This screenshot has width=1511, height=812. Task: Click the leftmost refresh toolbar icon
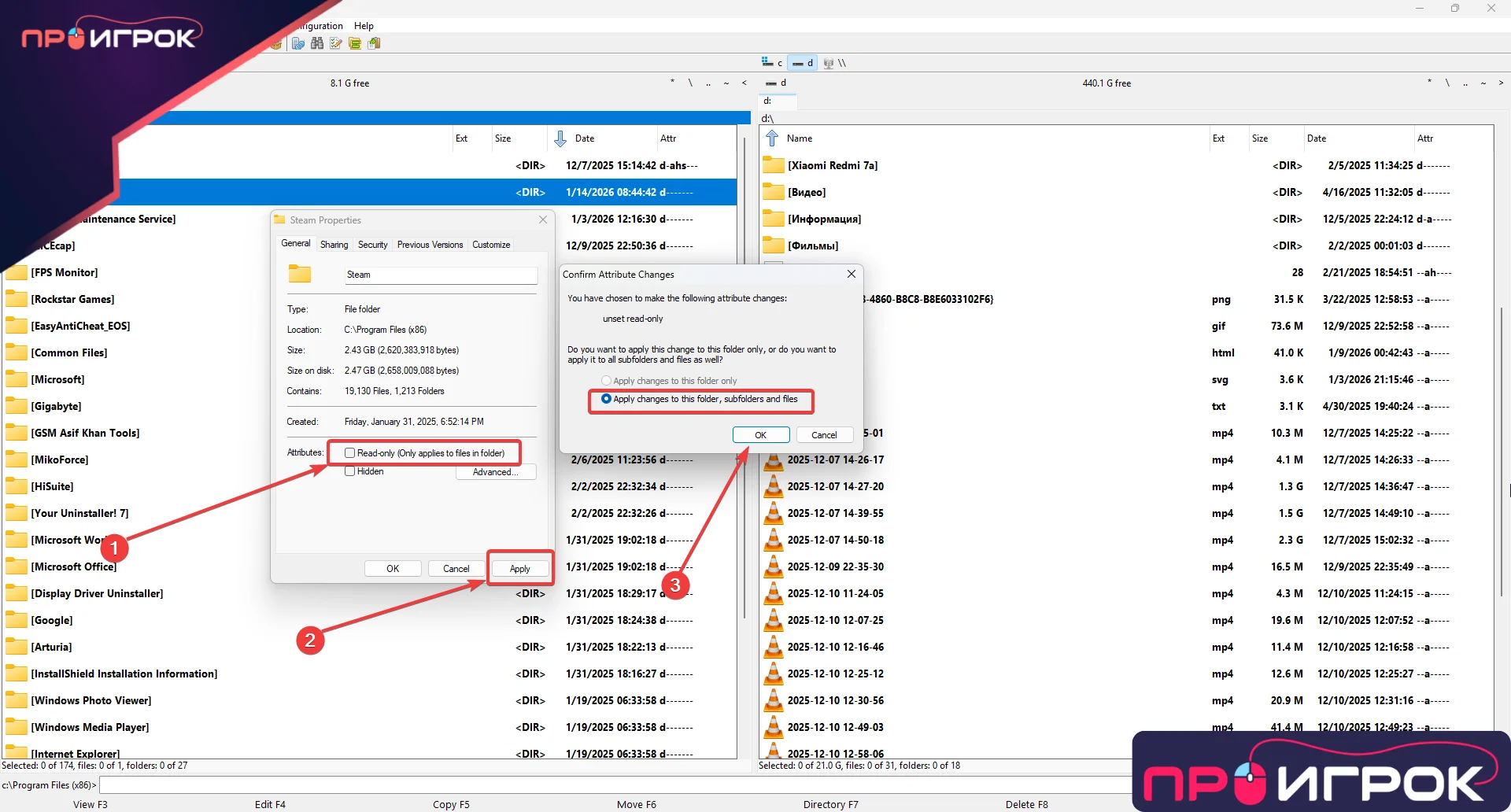(298, 43)
